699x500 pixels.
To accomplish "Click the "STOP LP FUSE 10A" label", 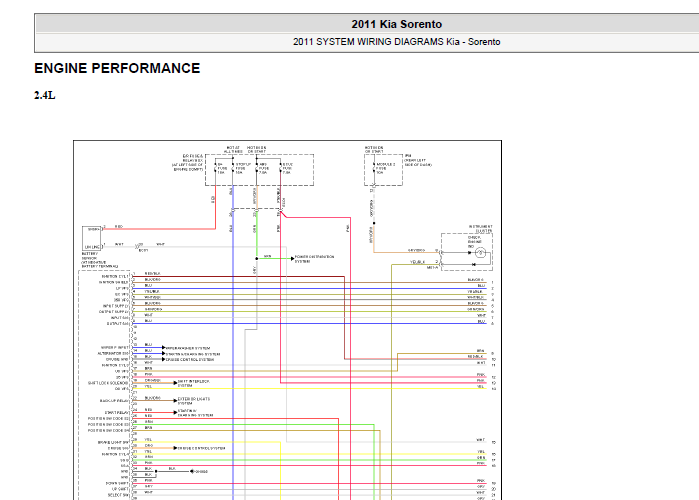I will [243, 168].
